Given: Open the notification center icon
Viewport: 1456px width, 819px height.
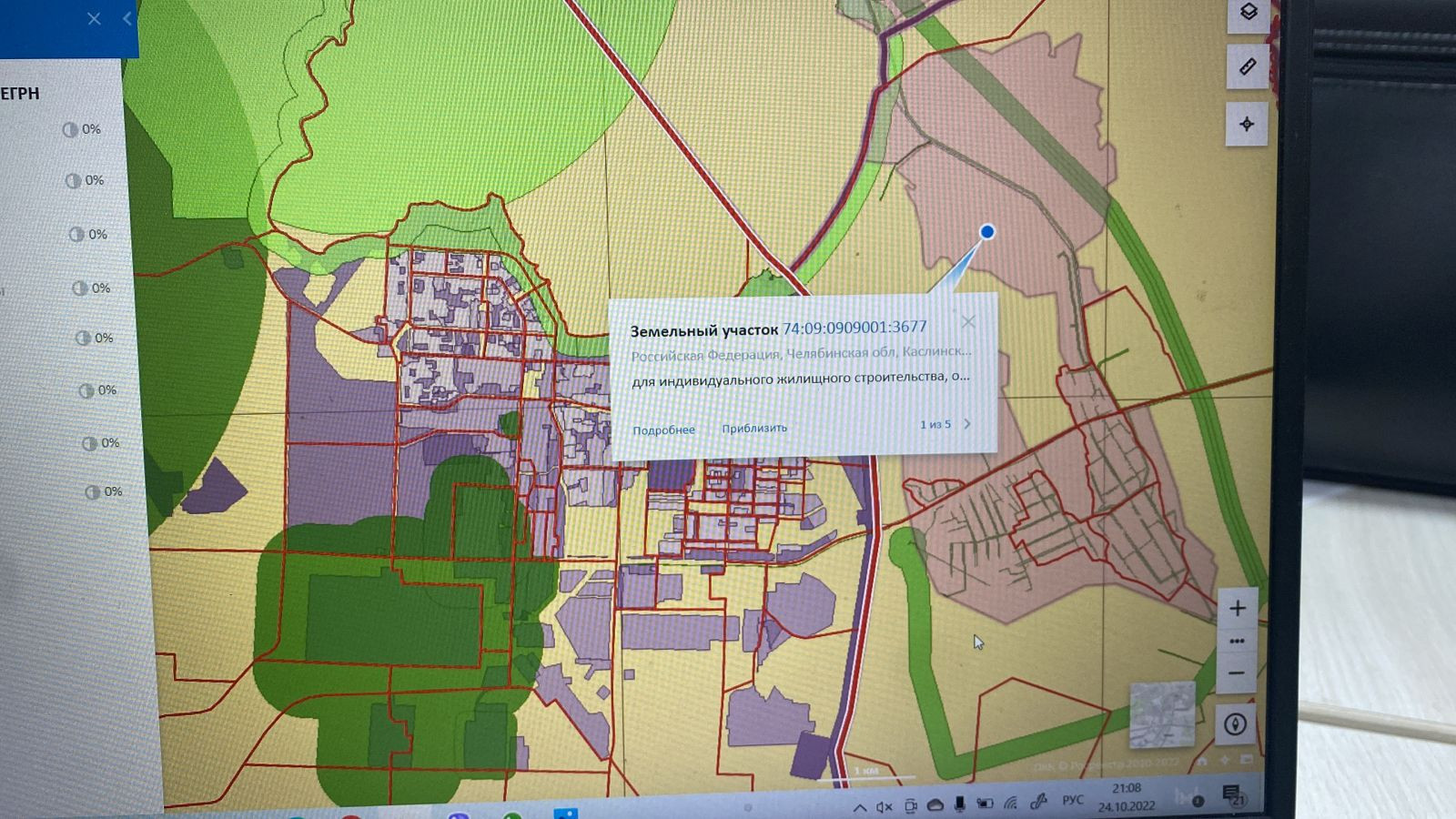Looking at the screenshot, I should 1232,794.
